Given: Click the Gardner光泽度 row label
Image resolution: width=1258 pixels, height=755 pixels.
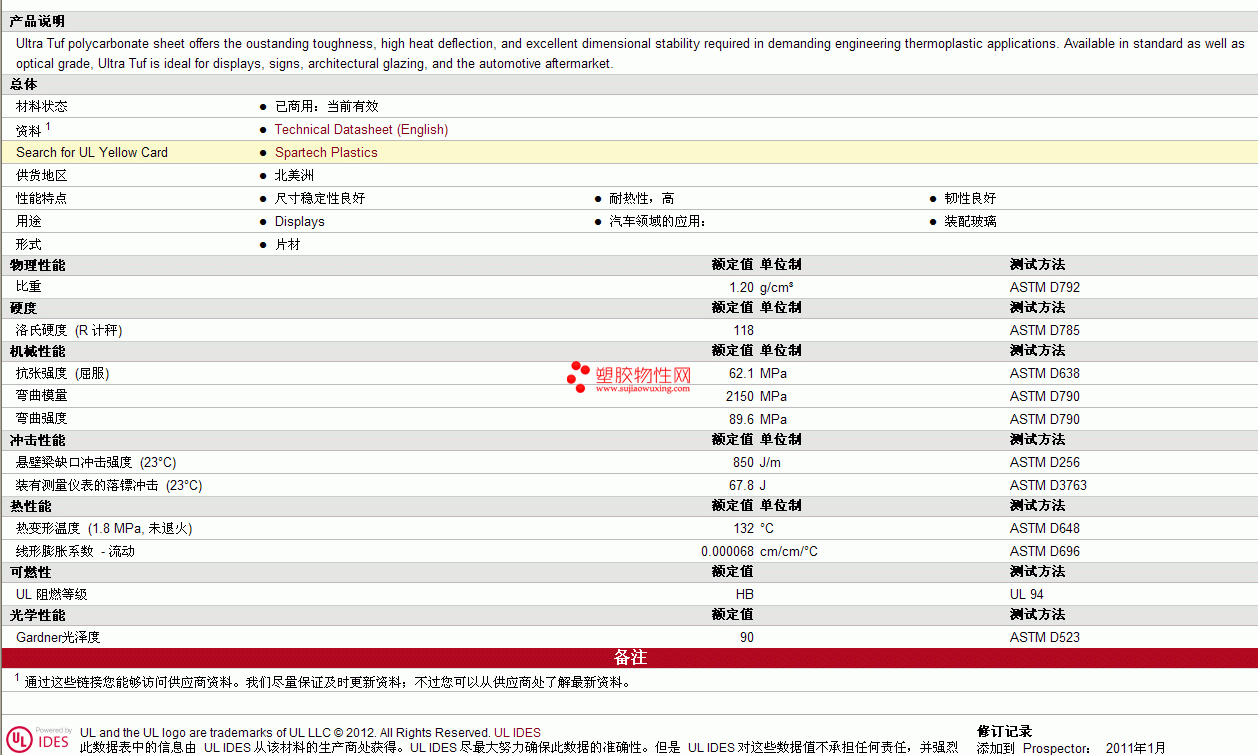Looking at the screenshot, I should tap(58, 637).
